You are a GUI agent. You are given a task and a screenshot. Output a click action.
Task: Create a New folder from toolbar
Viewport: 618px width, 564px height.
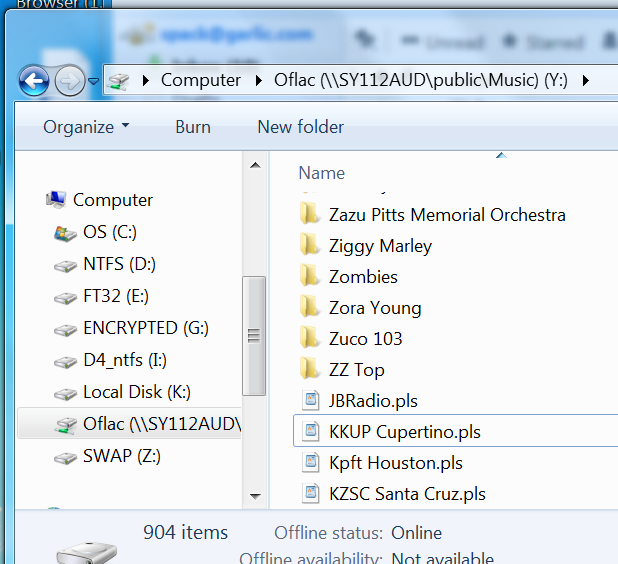pyautogui.click(x=300, y=127)
